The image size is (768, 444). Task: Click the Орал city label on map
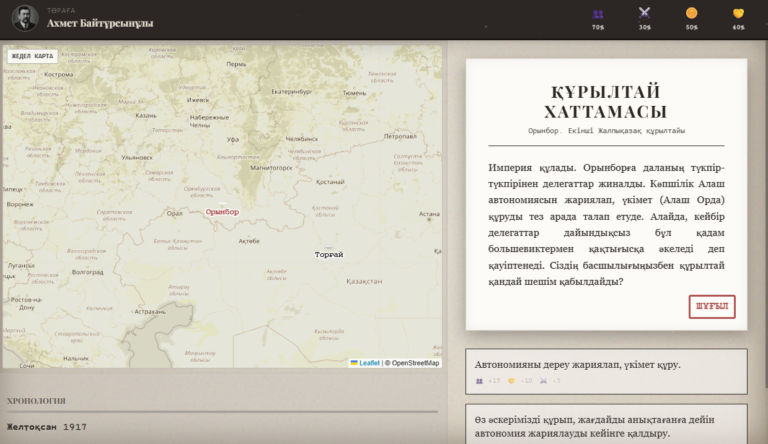[x=174, y=214]
